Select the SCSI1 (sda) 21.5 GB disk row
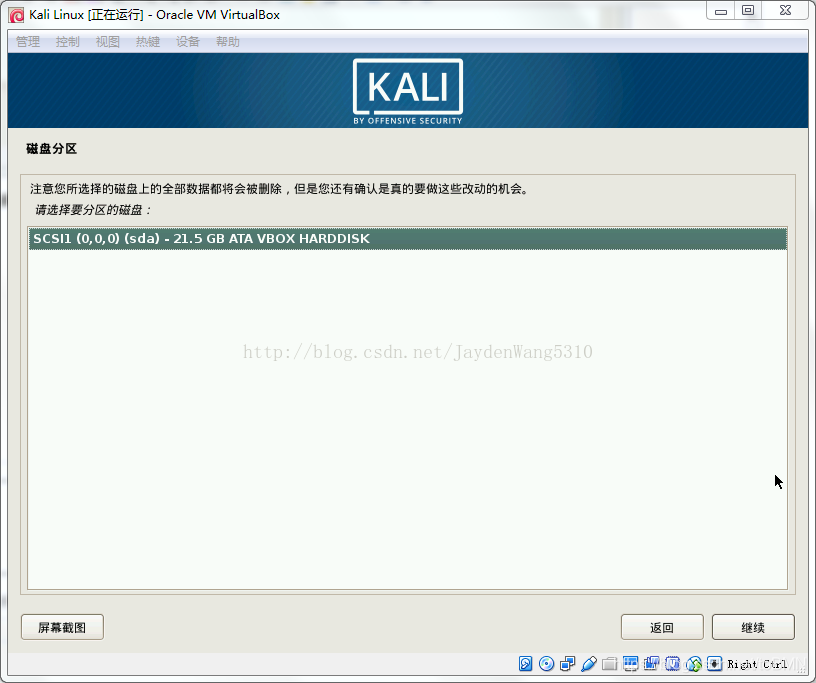816x683 pixels. coord(408,239)
